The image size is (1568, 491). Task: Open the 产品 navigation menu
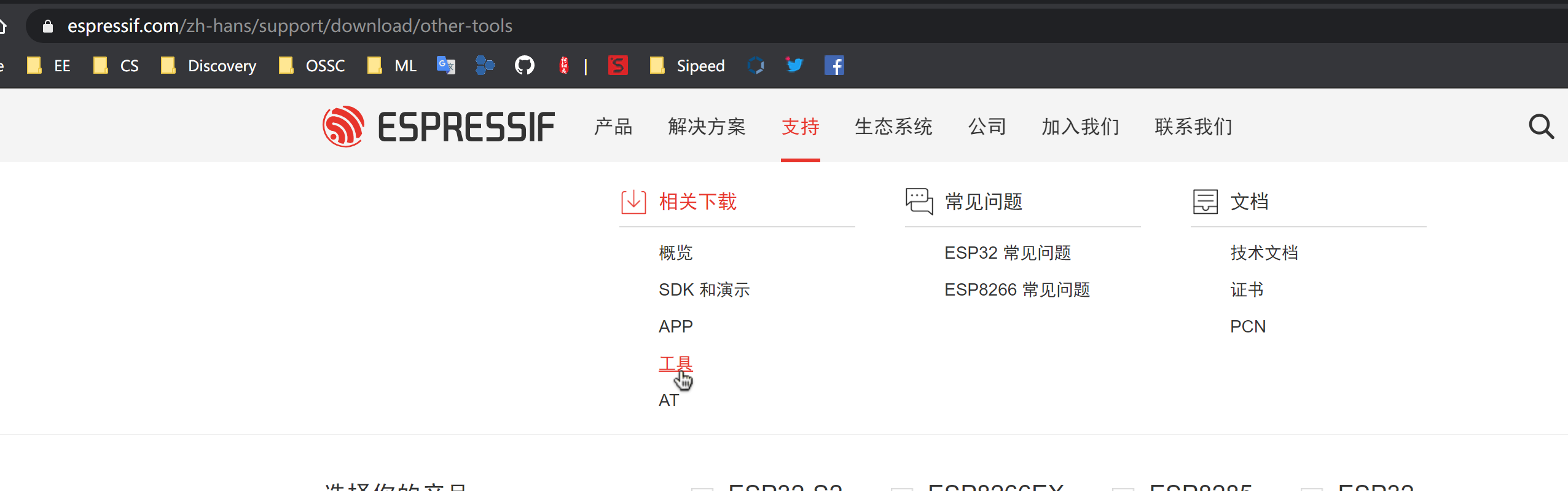[613, 127]
